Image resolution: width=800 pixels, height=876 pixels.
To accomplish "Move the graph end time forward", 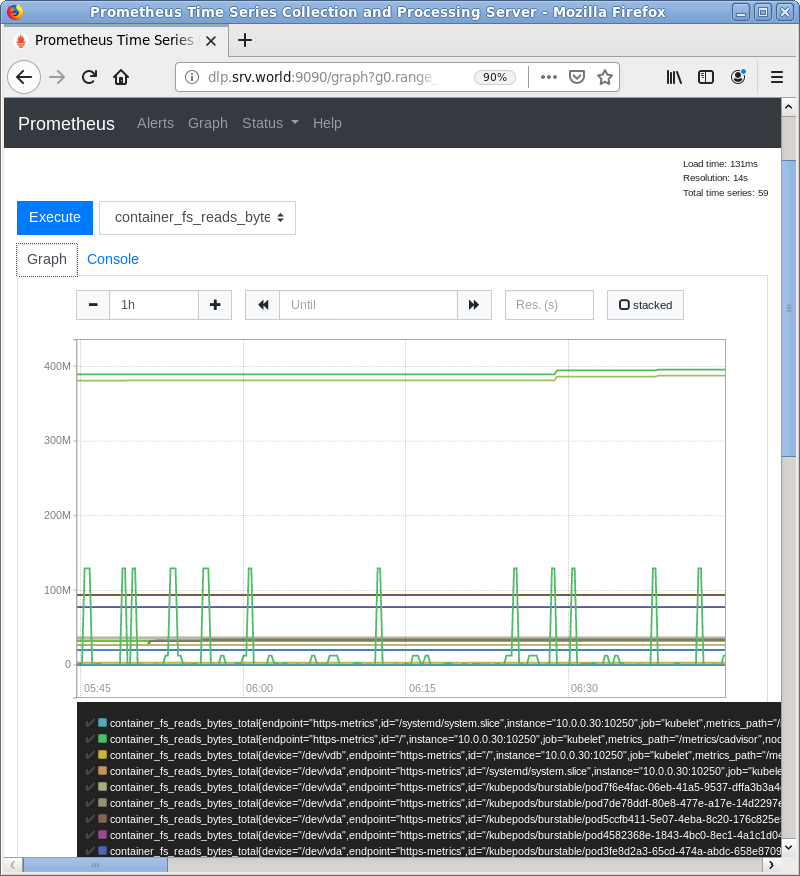I will [474, 305].
